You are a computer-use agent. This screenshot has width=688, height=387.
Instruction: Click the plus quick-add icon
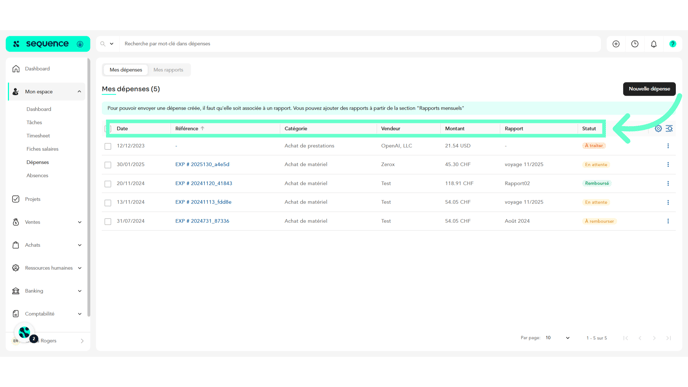click(x=616, y=44)
